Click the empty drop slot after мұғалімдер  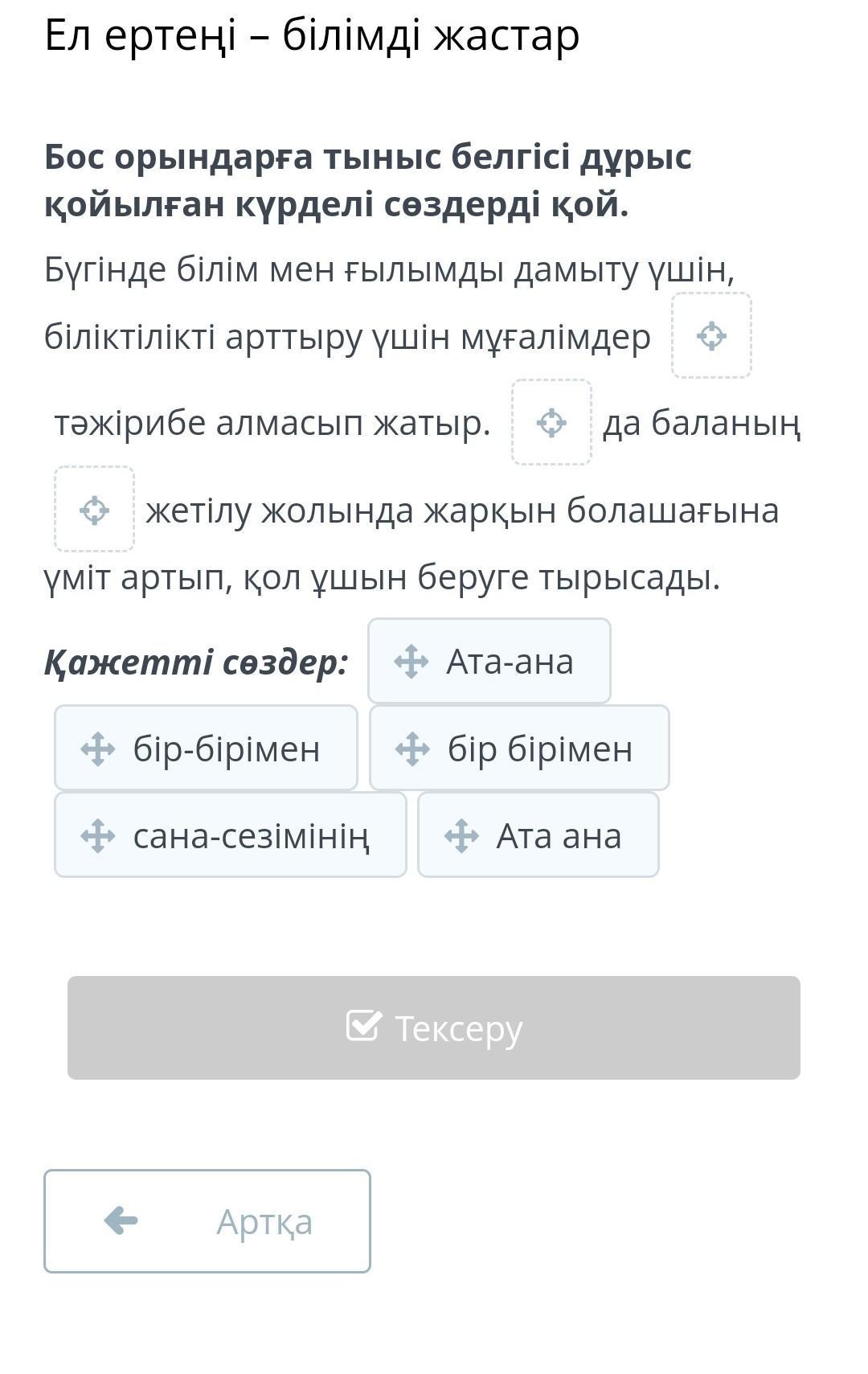tap(711, 335)
